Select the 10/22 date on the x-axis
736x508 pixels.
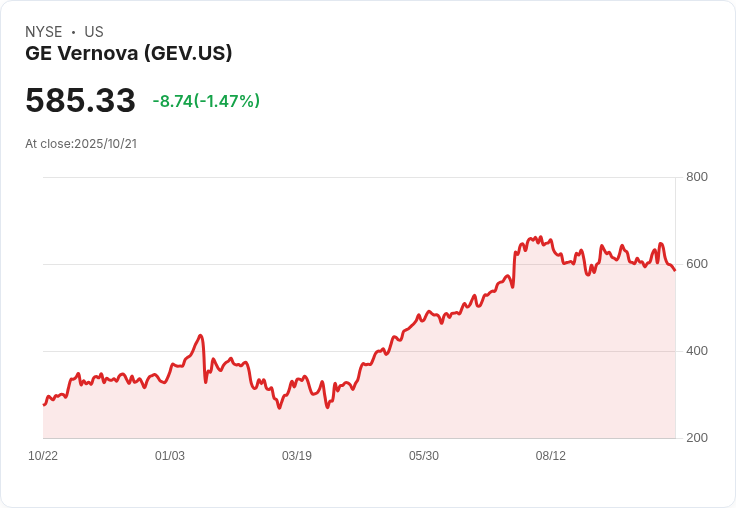tap(43, 456)
